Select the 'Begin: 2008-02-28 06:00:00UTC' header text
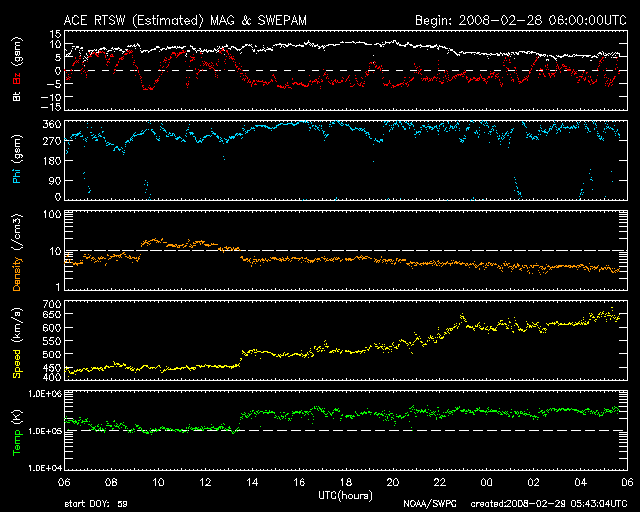This screenshot has height=512, width=640. tap(521, 20)
